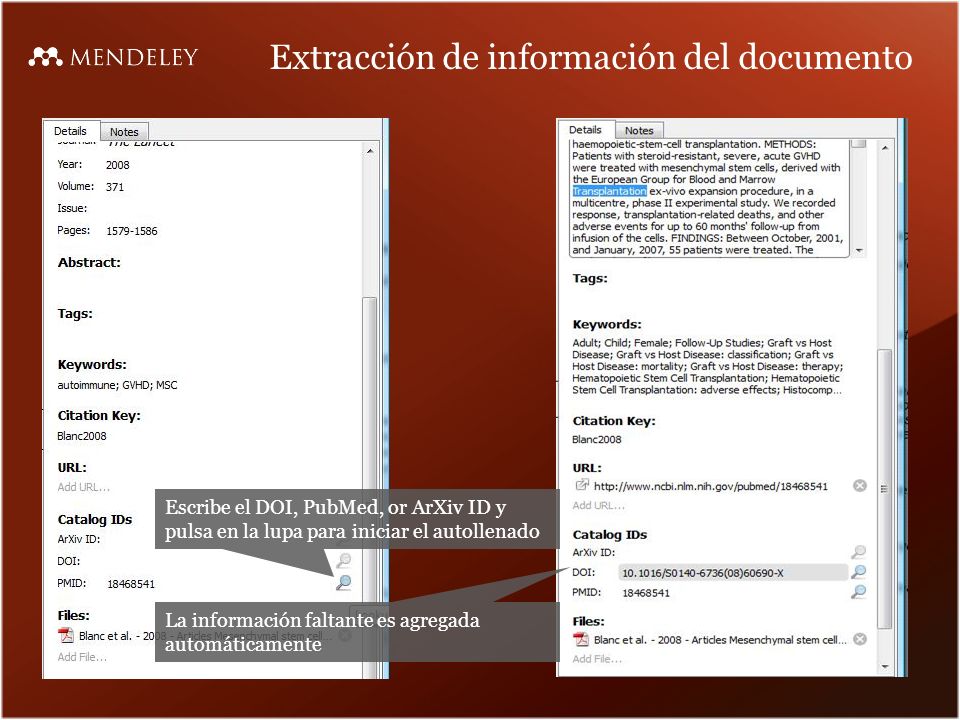
Task: Select Details tab in right panel
Action: click(585, 130)
